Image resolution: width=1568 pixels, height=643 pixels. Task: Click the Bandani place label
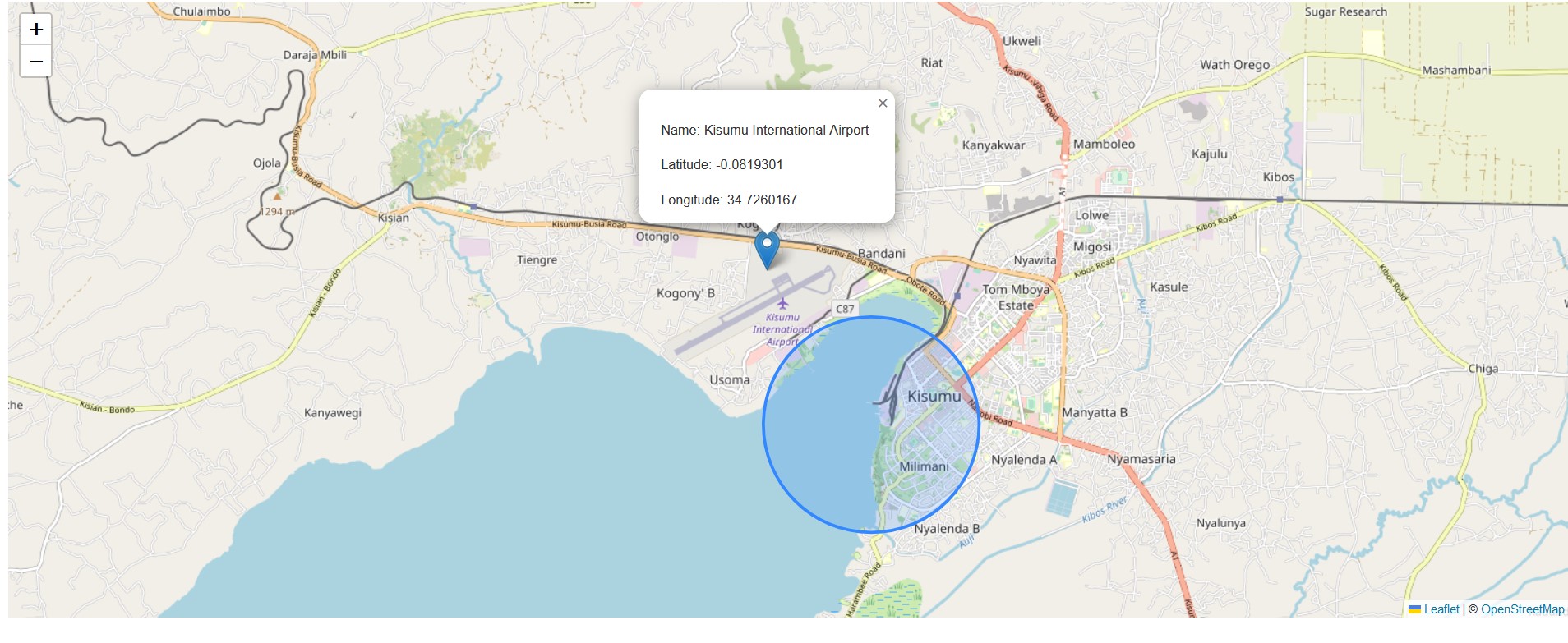point(881,253)
